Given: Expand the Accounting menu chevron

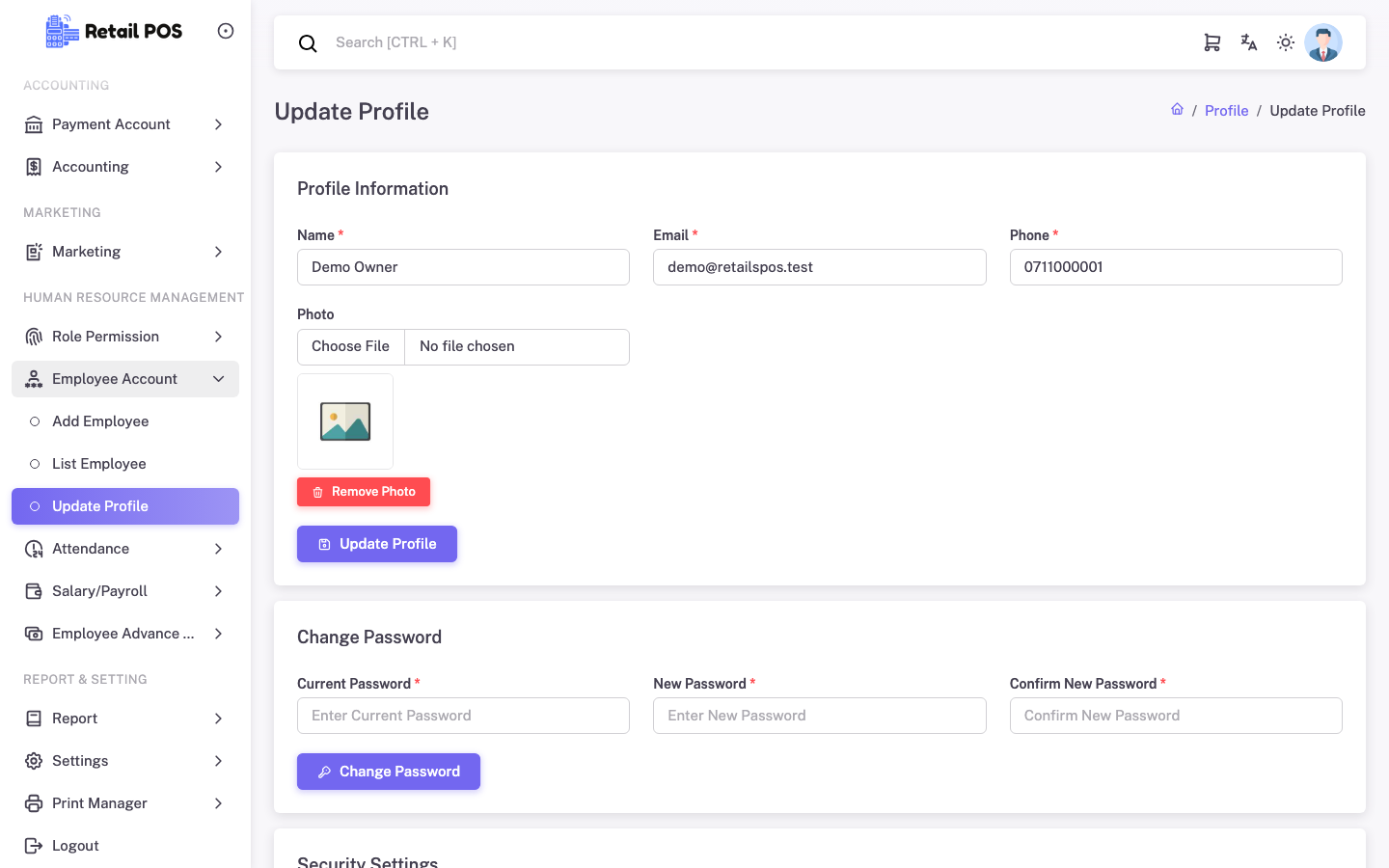Looking at the screenshot, I should [x=219, y=167].
